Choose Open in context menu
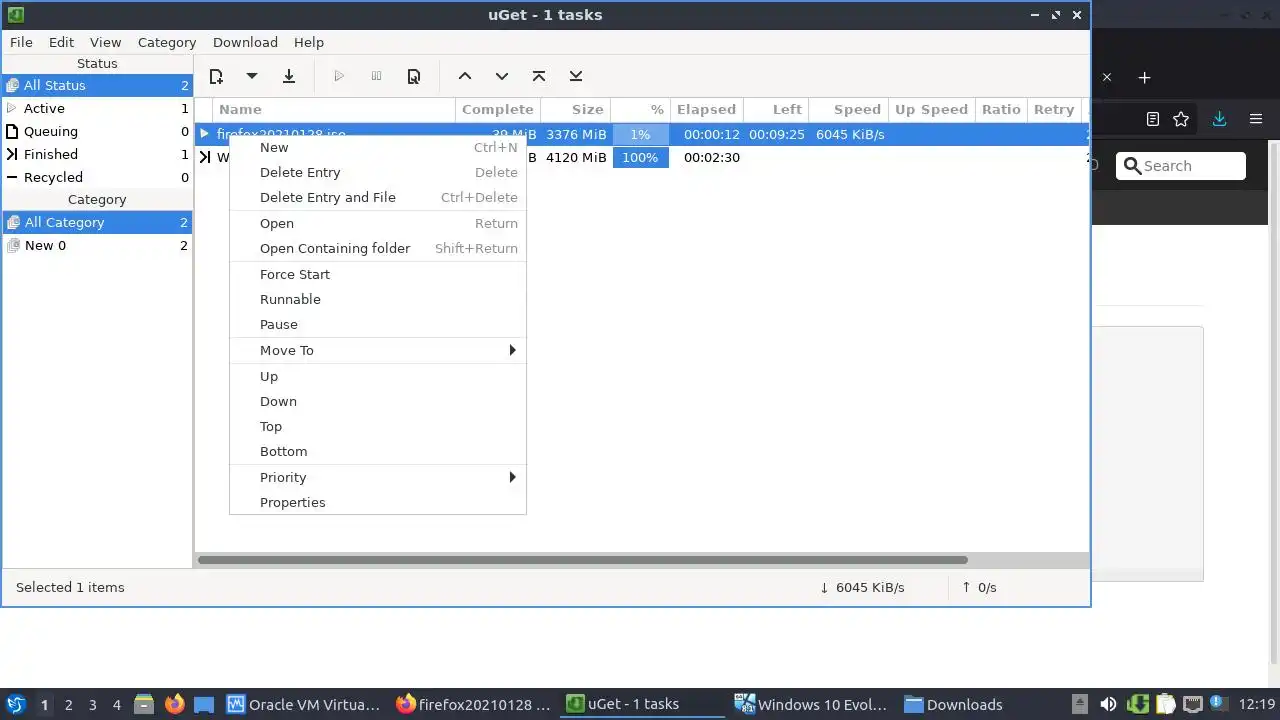Screen dimensions: 1280x720 [x=378, y=223]
